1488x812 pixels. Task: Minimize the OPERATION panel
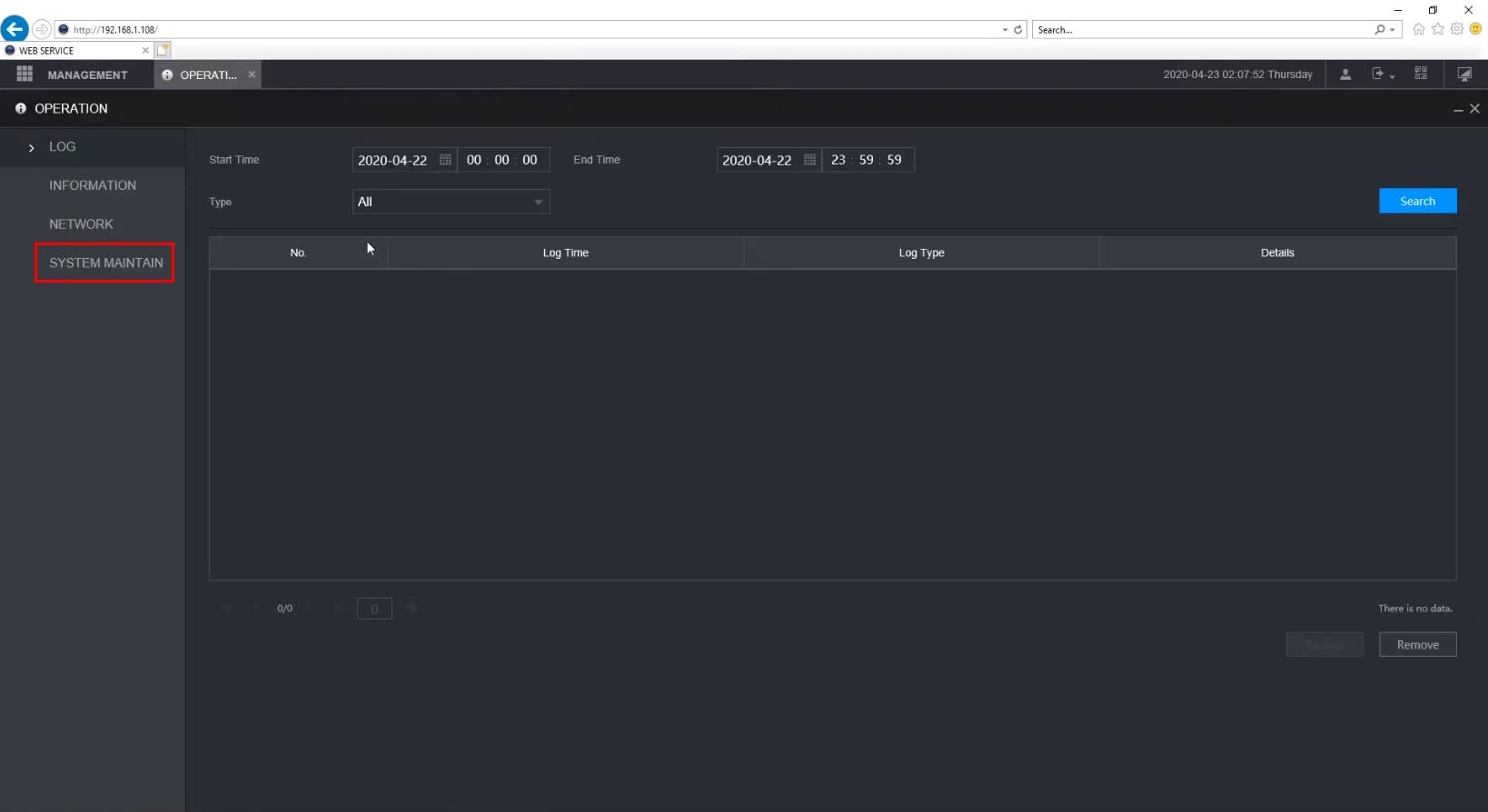[x=1458, y=109]
